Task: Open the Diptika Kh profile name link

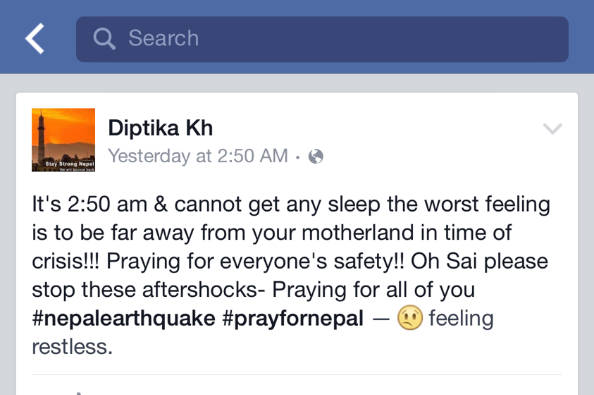Action: (x=160, y=128)
